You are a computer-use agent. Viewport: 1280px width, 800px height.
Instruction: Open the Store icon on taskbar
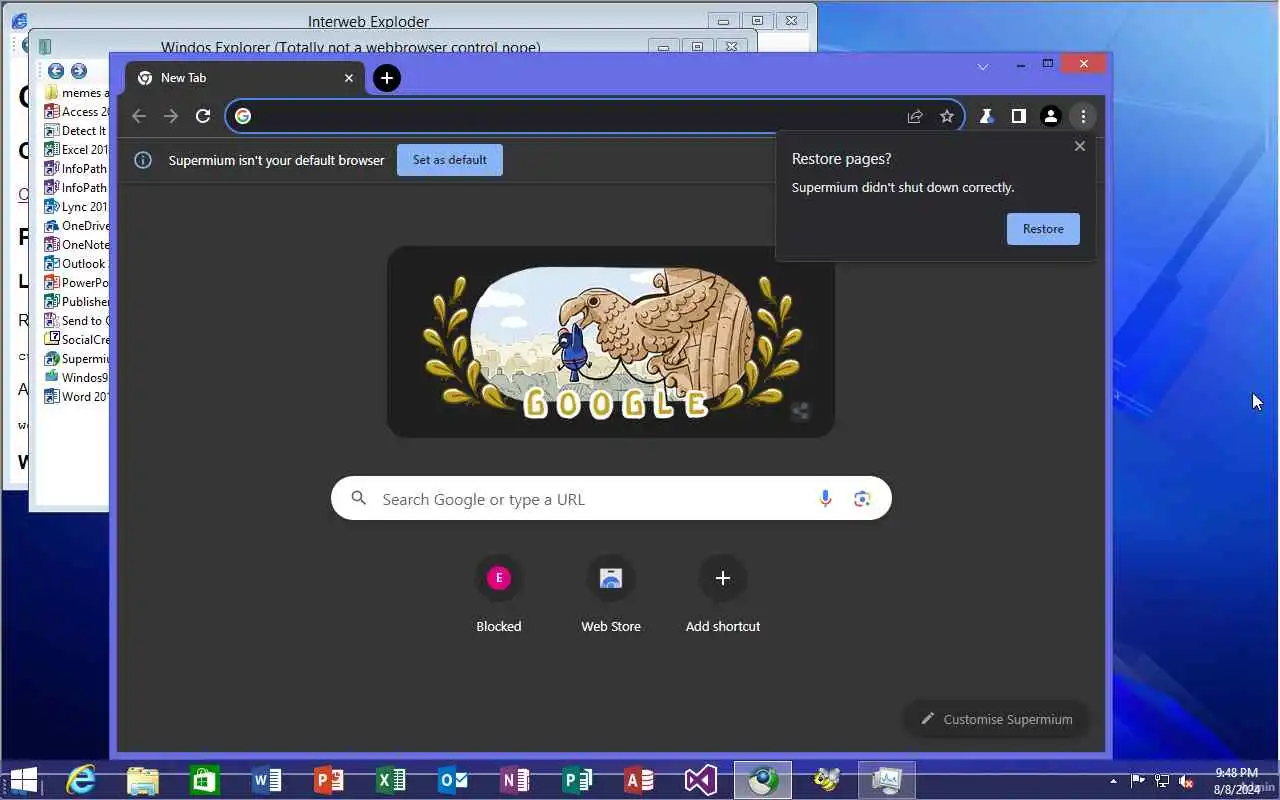click(205, 780)
